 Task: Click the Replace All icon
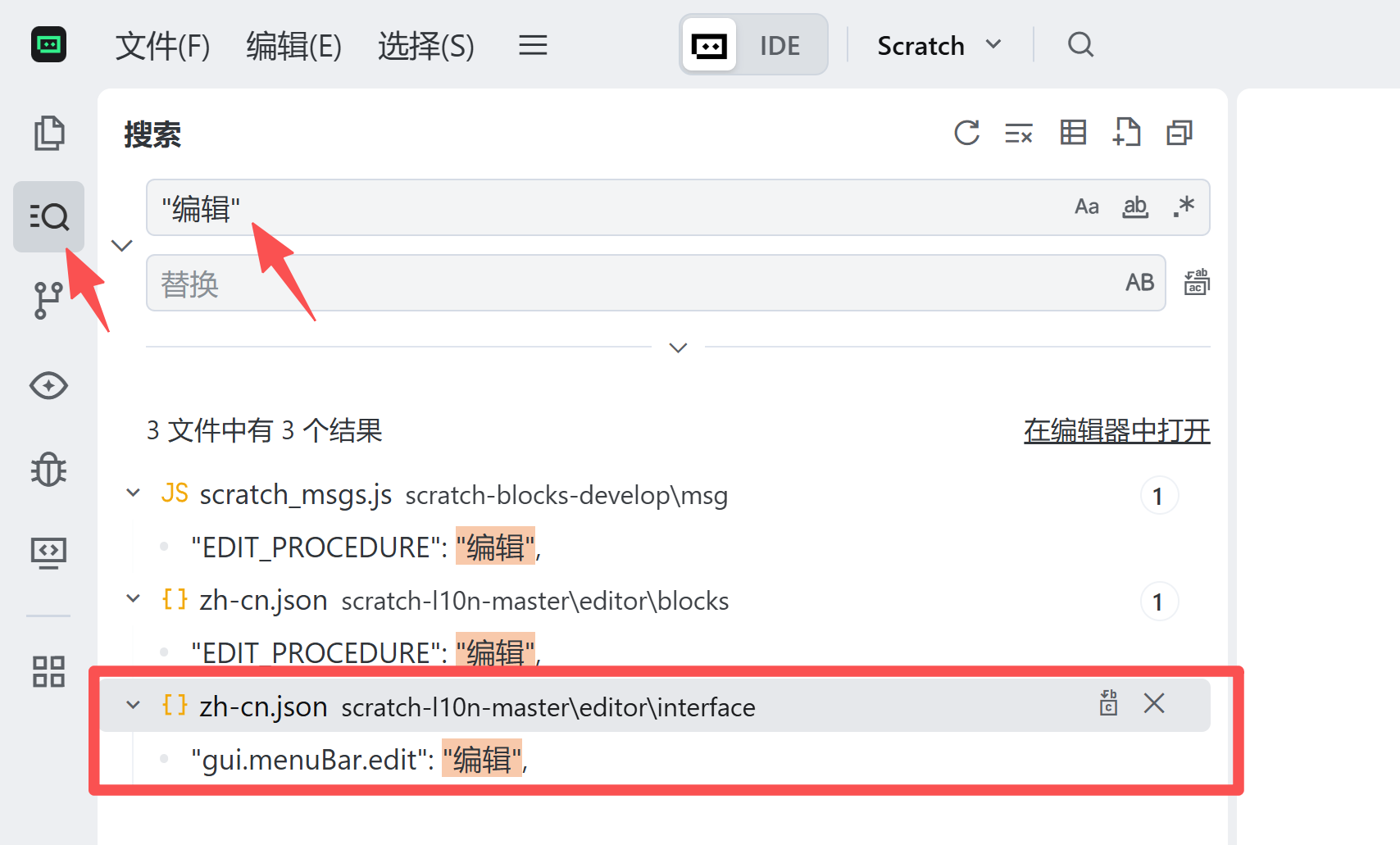coord(1197,282)
